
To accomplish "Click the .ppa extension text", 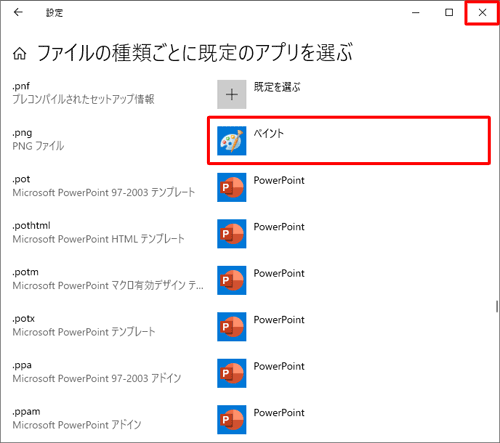I will pyautogui.click(x=22, y=365).
